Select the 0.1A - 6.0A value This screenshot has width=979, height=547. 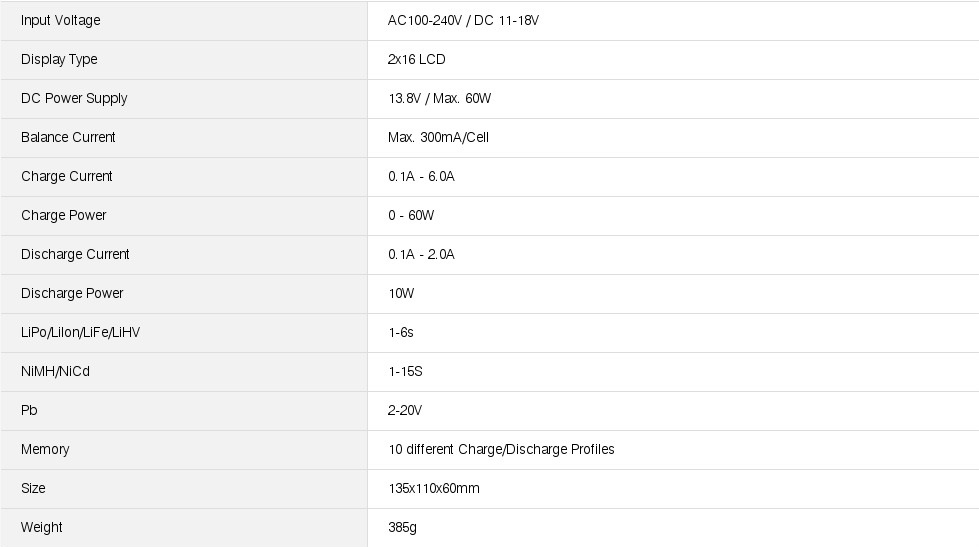click(421, 176)
